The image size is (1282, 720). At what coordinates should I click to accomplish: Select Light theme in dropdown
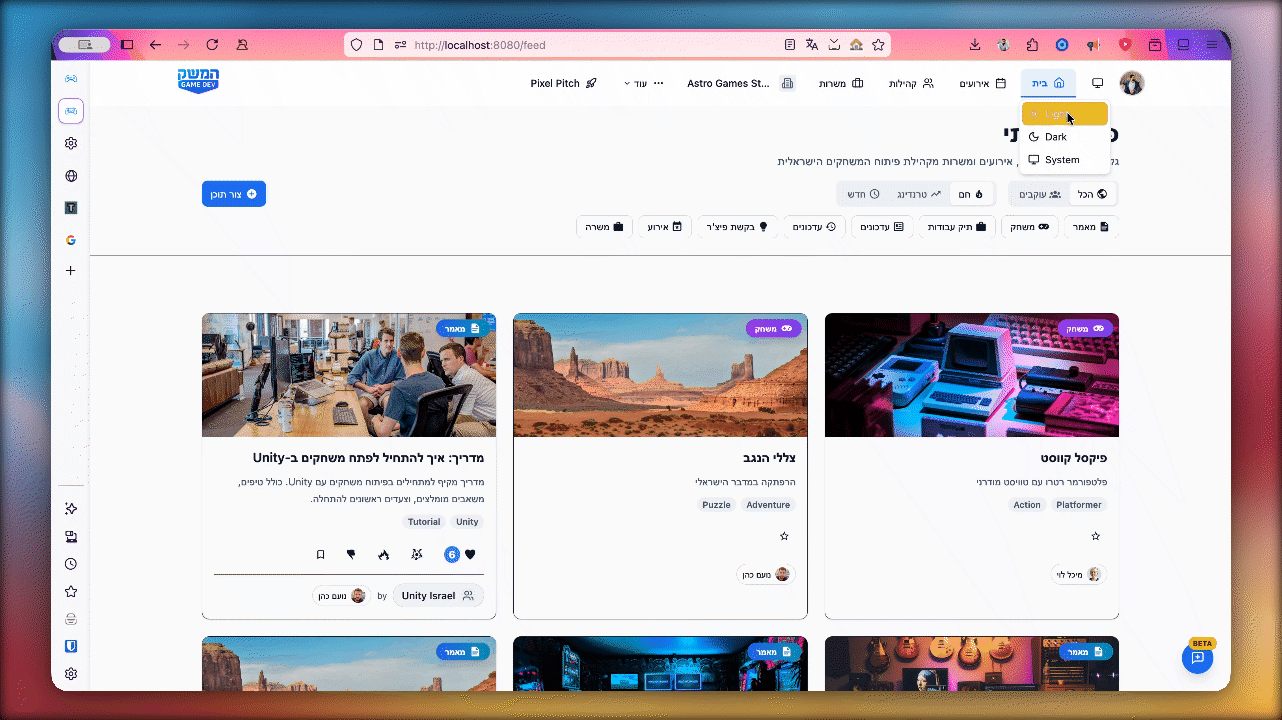[x=1064, y=114]
